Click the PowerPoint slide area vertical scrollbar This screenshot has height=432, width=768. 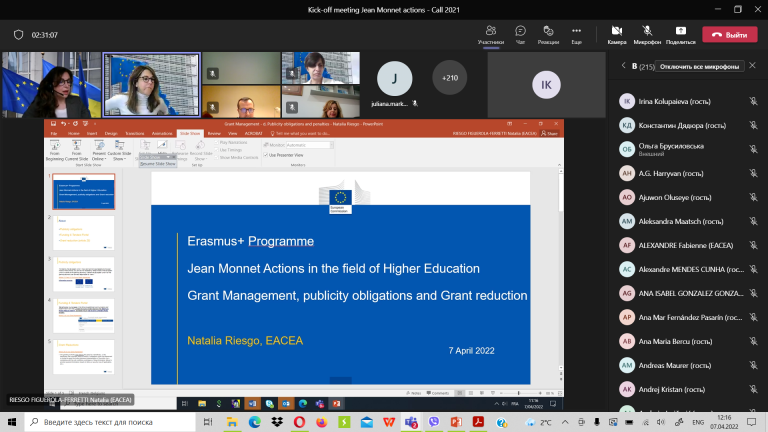[x=560, y=269]
